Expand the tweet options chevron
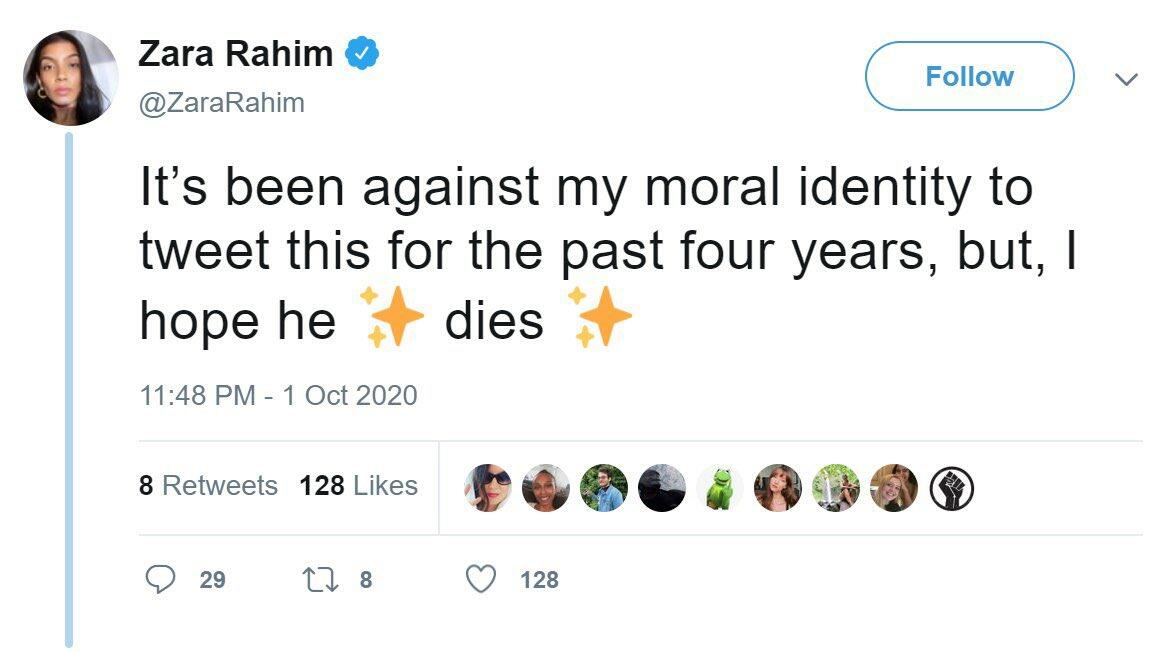1168x652 pixels. click(x=1126, y=79)
